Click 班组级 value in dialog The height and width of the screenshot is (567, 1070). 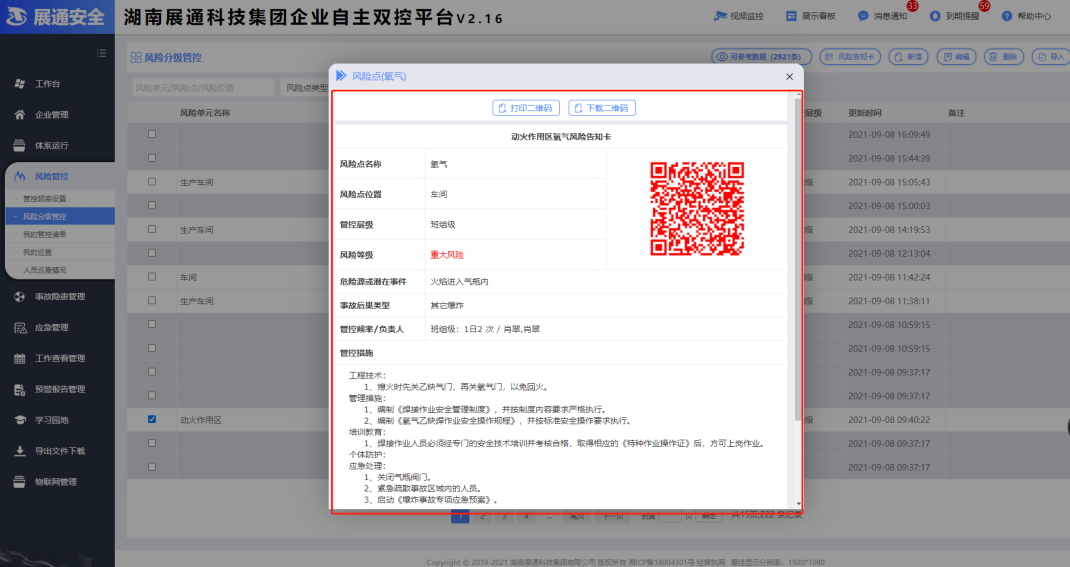(x=443, y=224)
